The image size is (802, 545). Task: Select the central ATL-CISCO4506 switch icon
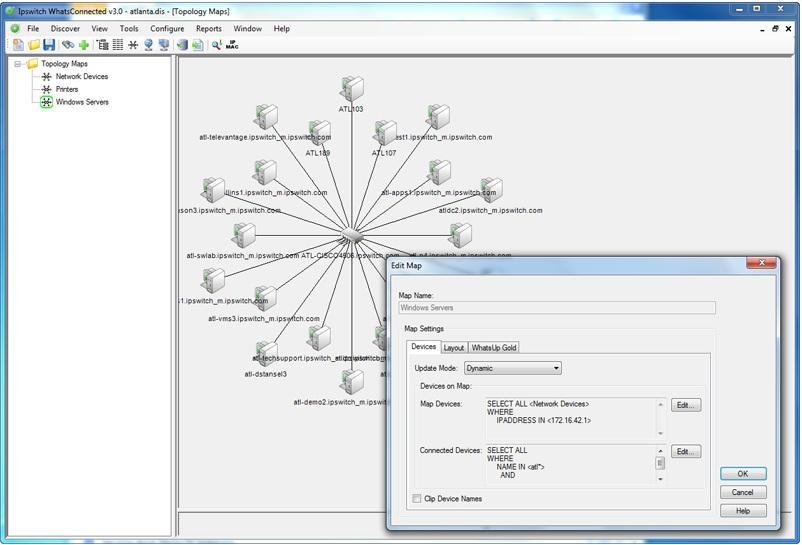(x=352, y=235)
